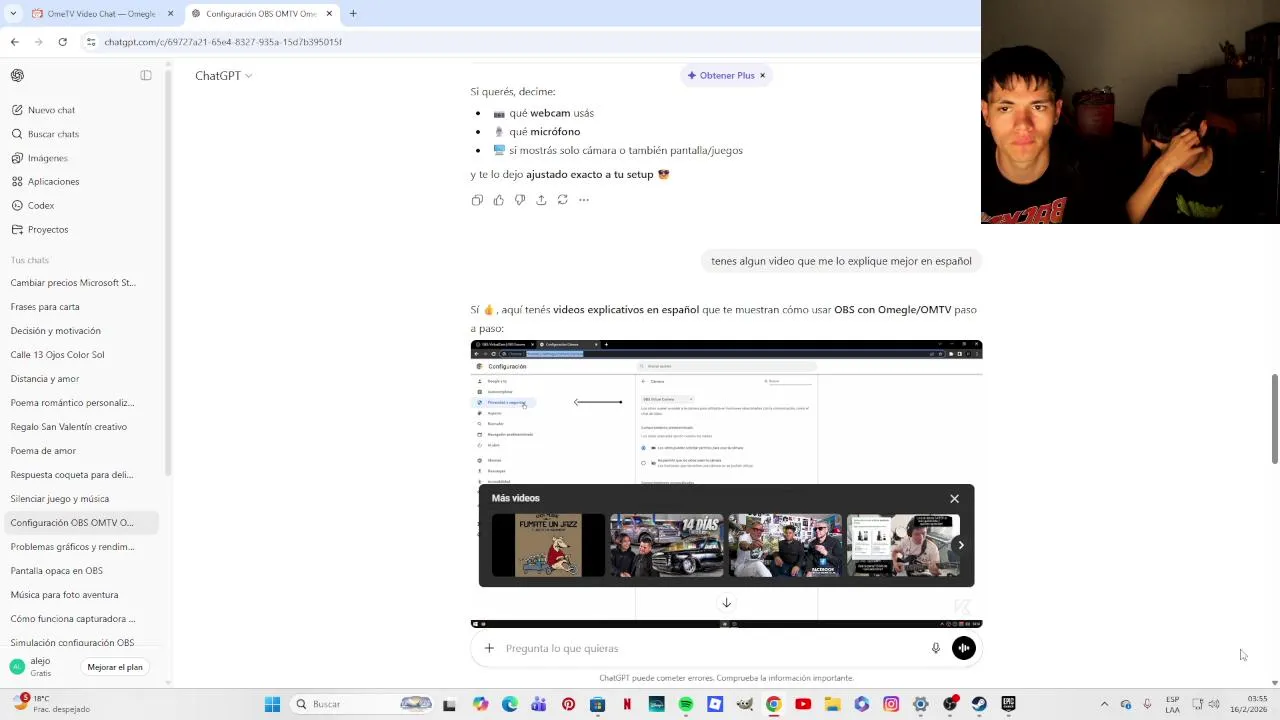Open Epic Games Launcher from the taskbar
This screenshot has width=1280, height=720.
(x=1008, y=704)
